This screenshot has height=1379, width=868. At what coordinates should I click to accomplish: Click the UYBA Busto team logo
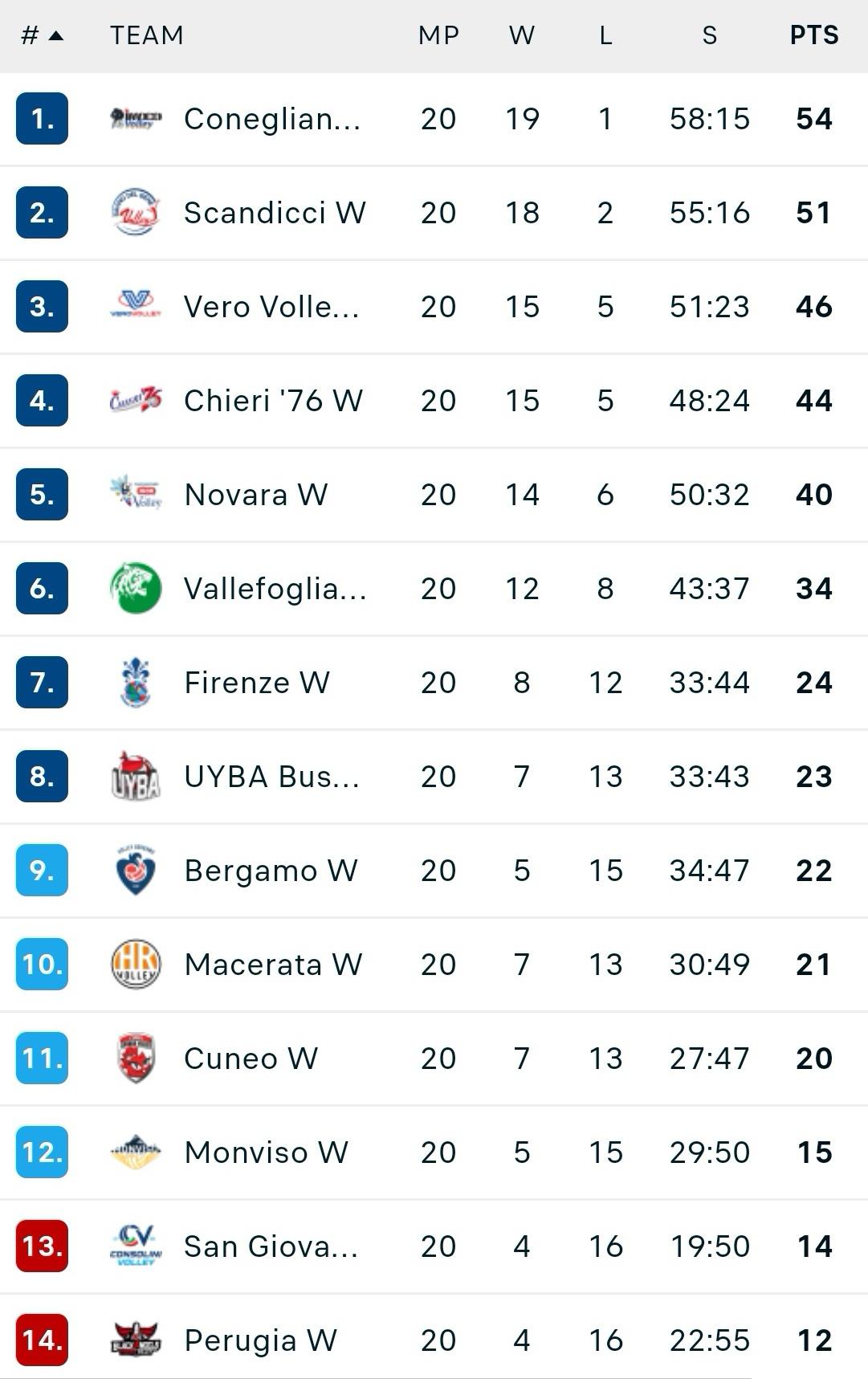coord(136,776)
